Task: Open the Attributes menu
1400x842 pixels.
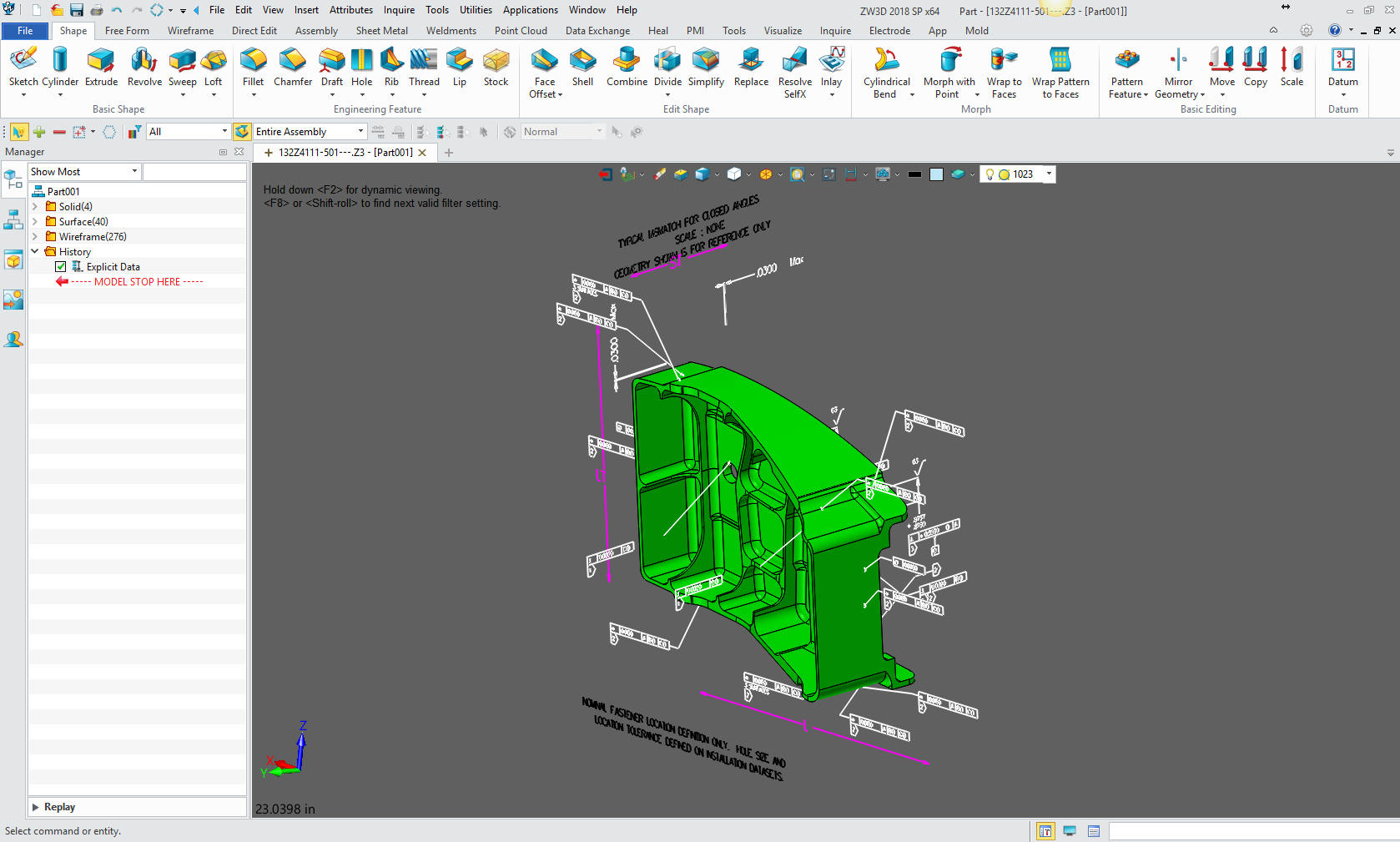Action: (x=350, y=10)
